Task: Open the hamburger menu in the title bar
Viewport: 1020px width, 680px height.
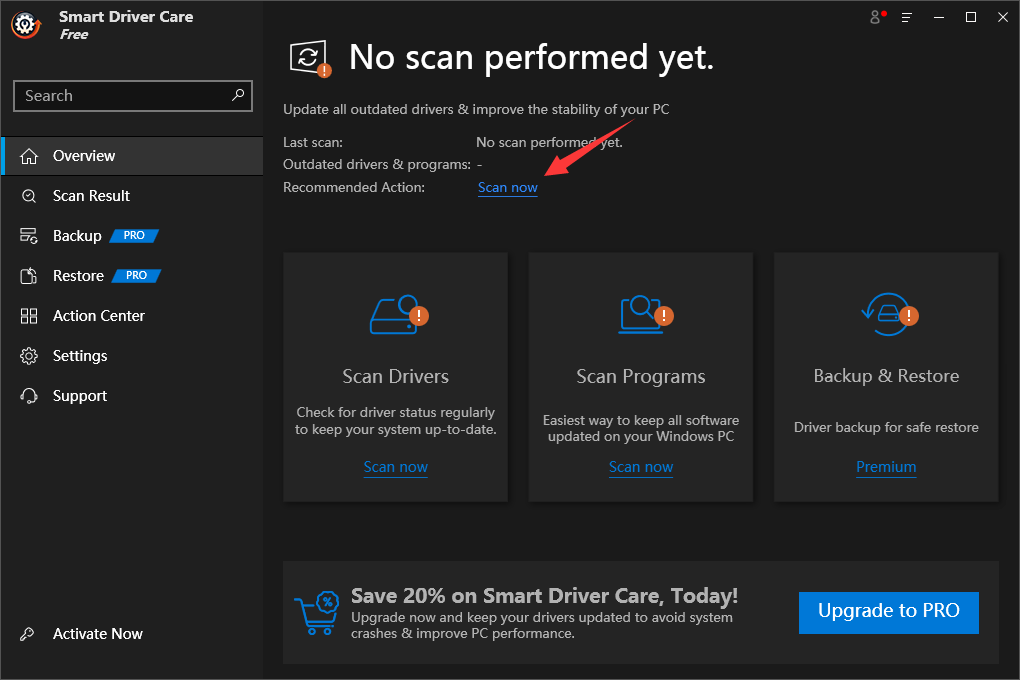Action: click(x=906, y=17)
